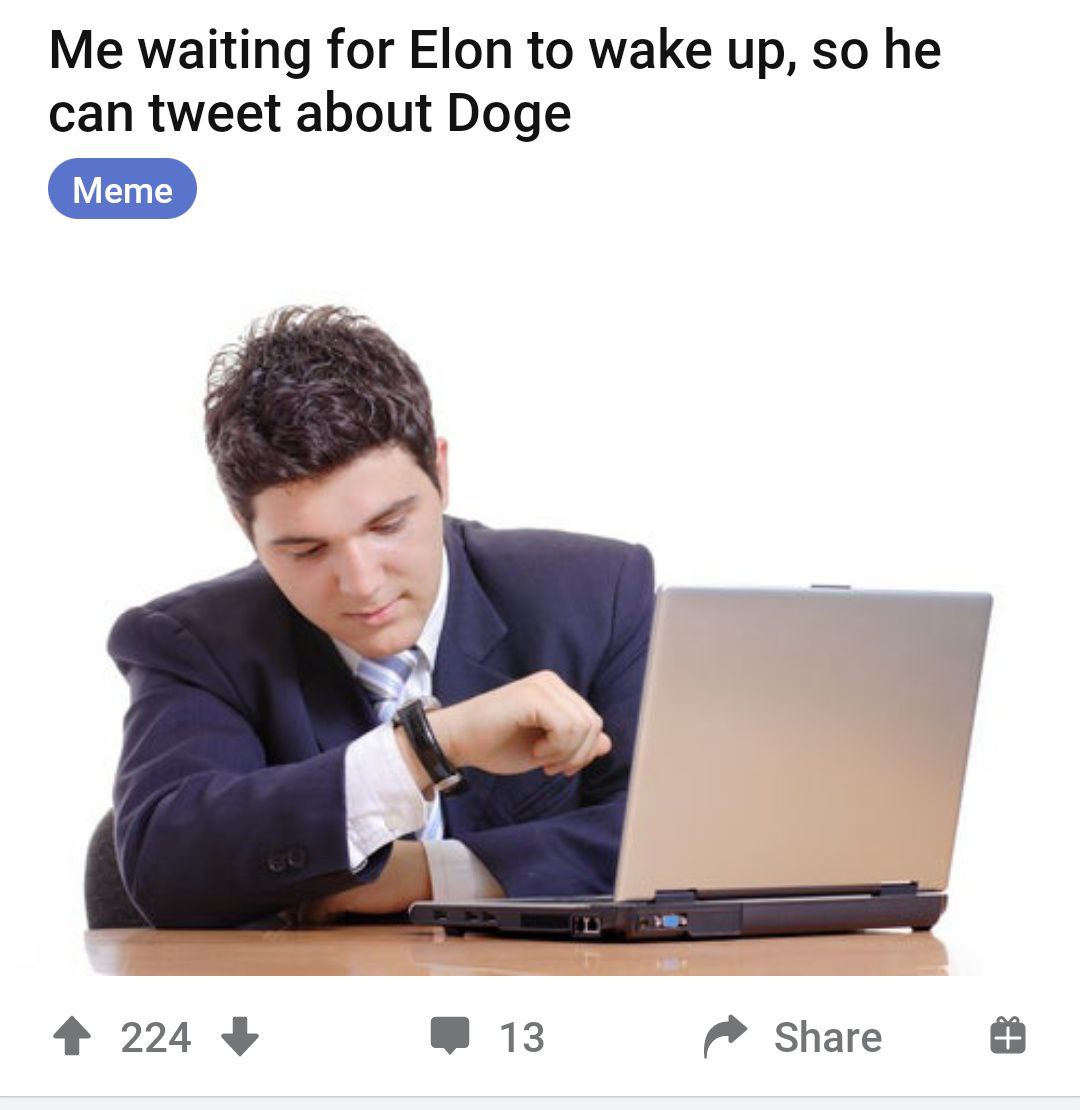
Task: Click the suit jacket sleeve buttons
Action: click(287, 859)
